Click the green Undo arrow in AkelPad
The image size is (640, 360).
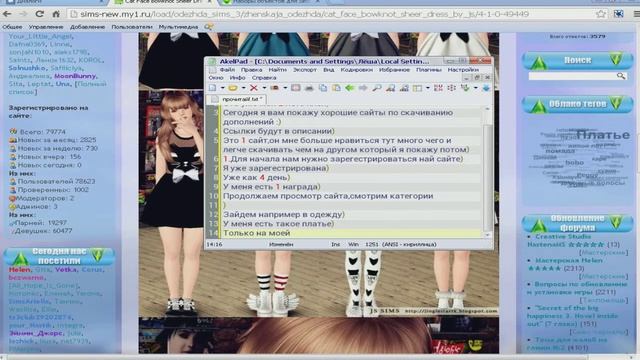pos(350,88)
